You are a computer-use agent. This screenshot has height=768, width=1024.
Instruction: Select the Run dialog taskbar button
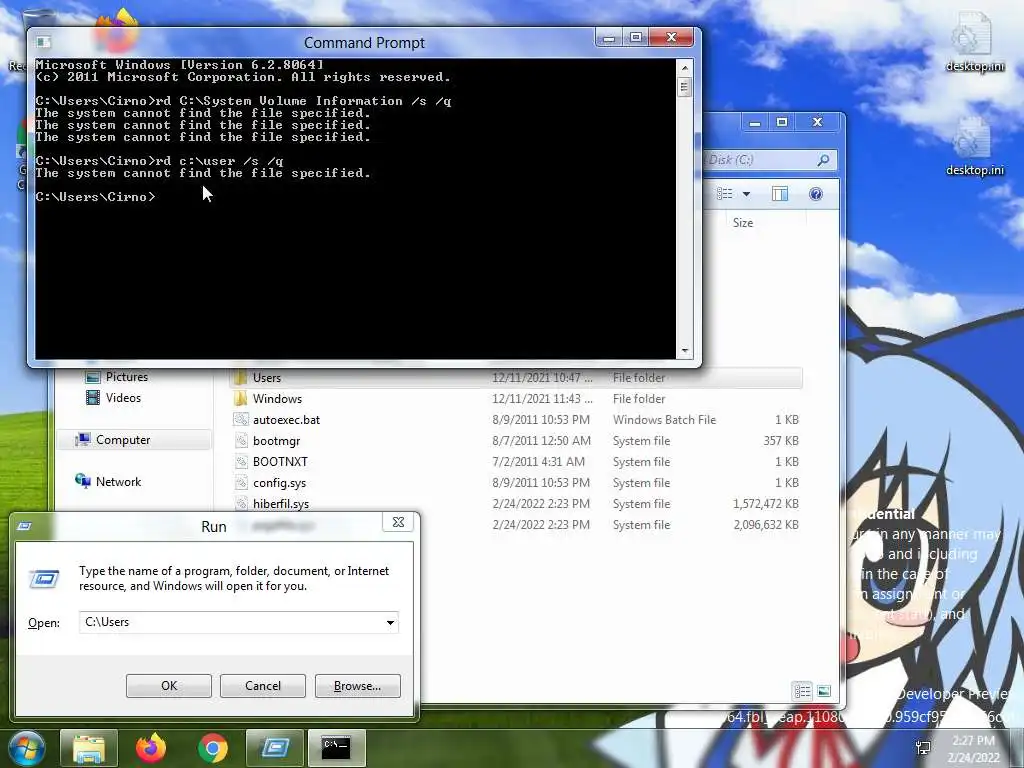(275, 748)
